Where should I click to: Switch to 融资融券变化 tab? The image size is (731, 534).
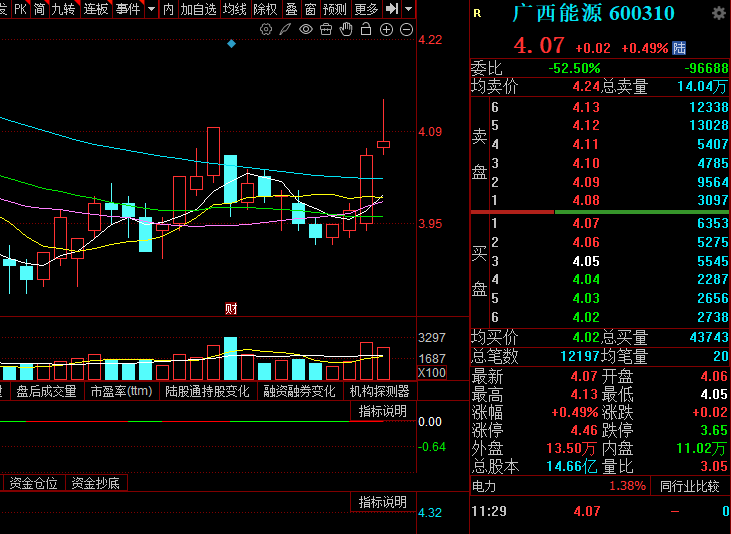pos(299,391)
